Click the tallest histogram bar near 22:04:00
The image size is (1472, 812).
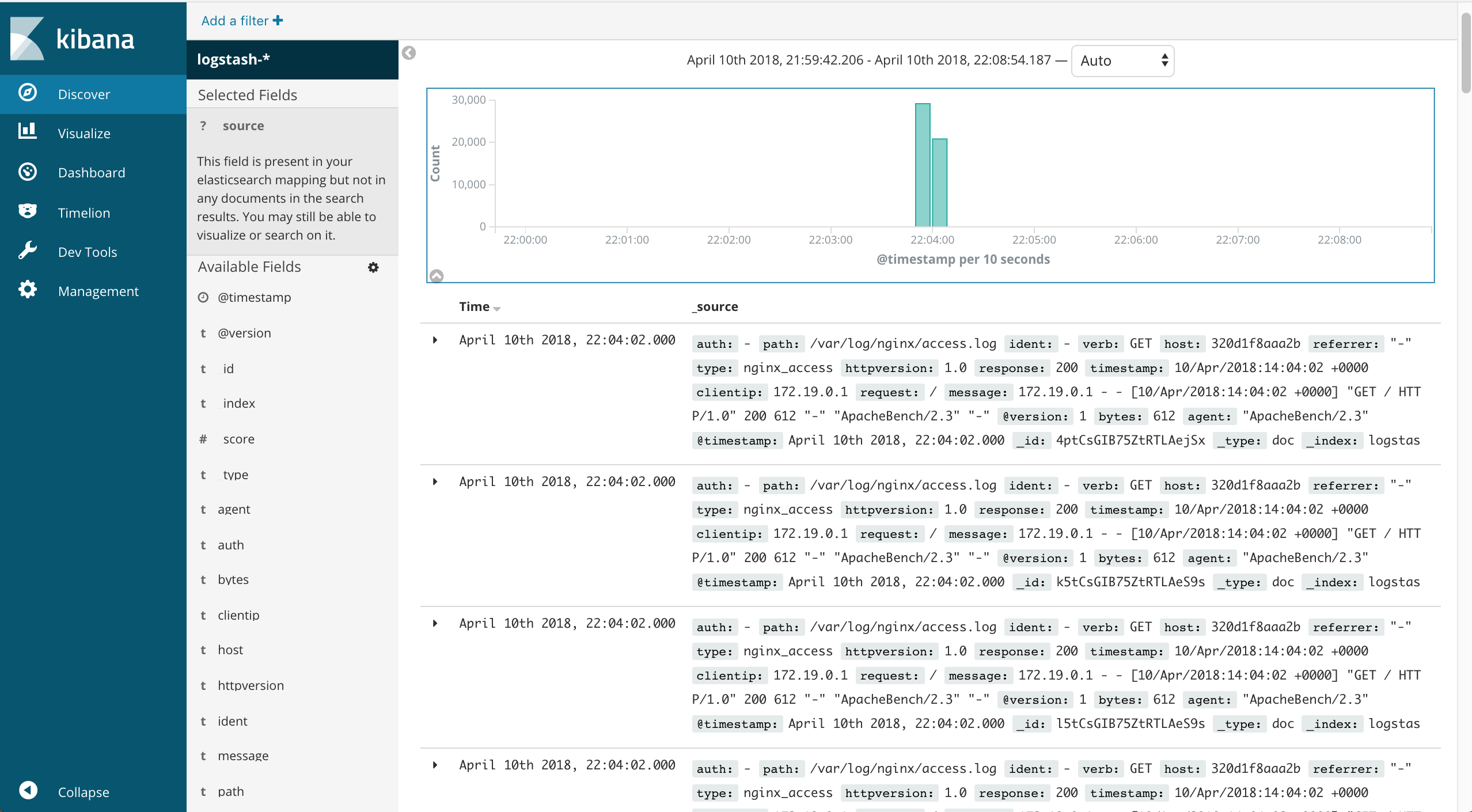point(923,165)
